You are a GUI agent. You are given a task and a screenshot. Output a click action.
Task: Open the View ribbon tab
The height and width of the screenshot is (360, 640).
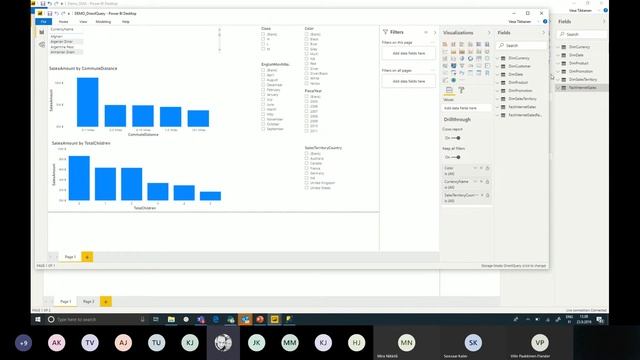[83, 22]
